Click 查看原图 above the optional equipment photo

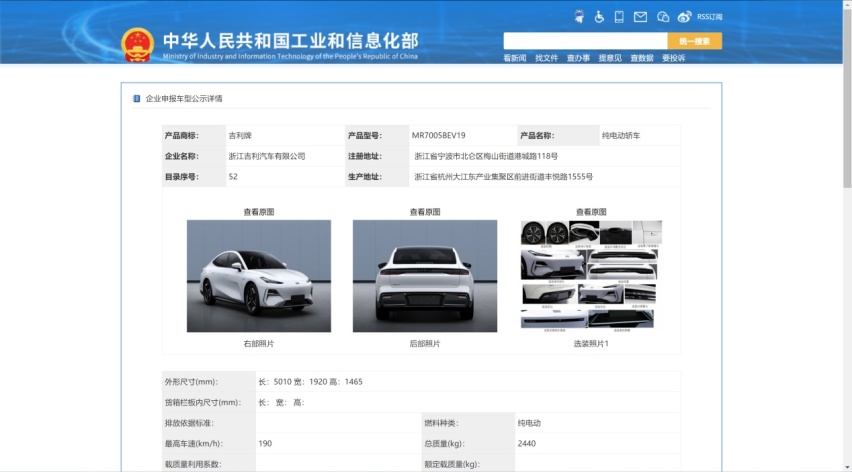(x=591, y=212)
